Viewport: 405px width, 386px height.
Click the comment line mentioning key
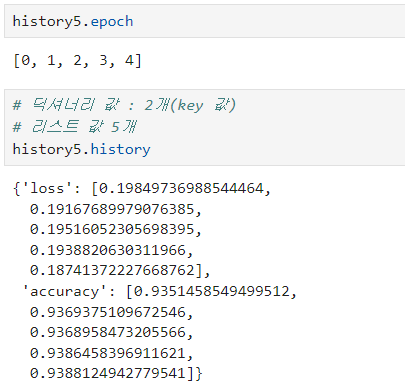click(124, 105)
